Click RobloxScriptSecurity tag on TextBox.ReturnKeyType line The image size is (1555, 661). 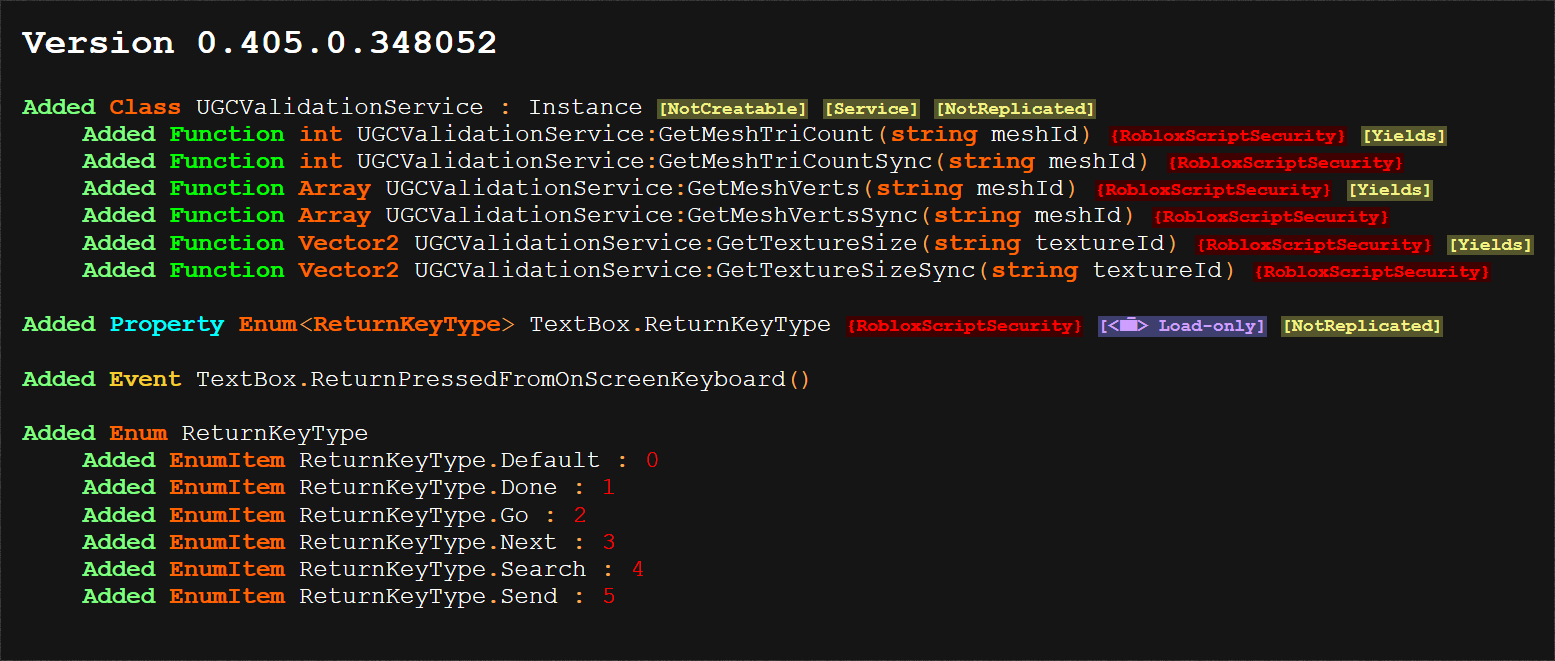[965, 325]
